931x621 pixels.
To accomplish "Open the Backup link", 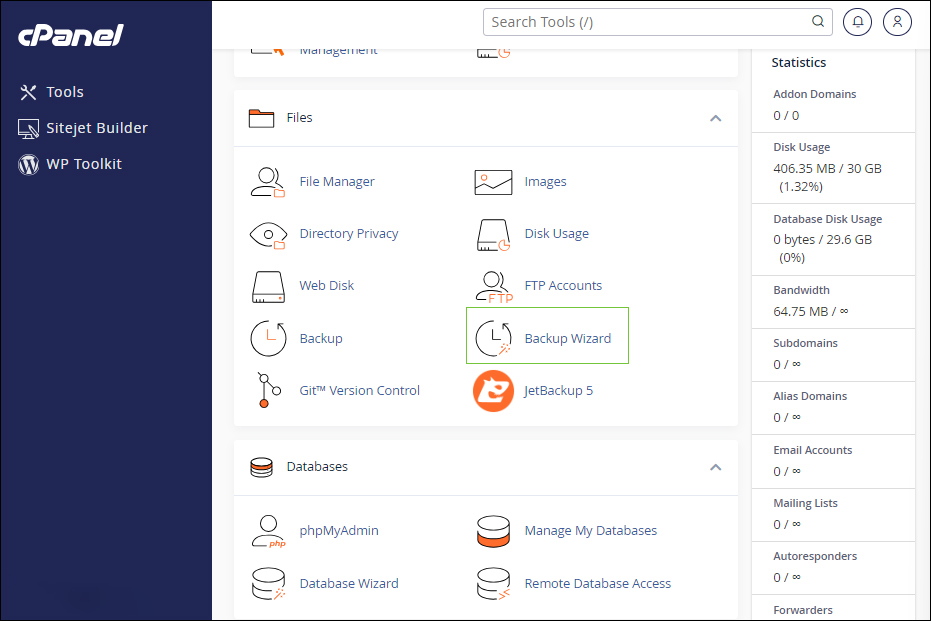I will pyautogui.click(x=321, y=338).
